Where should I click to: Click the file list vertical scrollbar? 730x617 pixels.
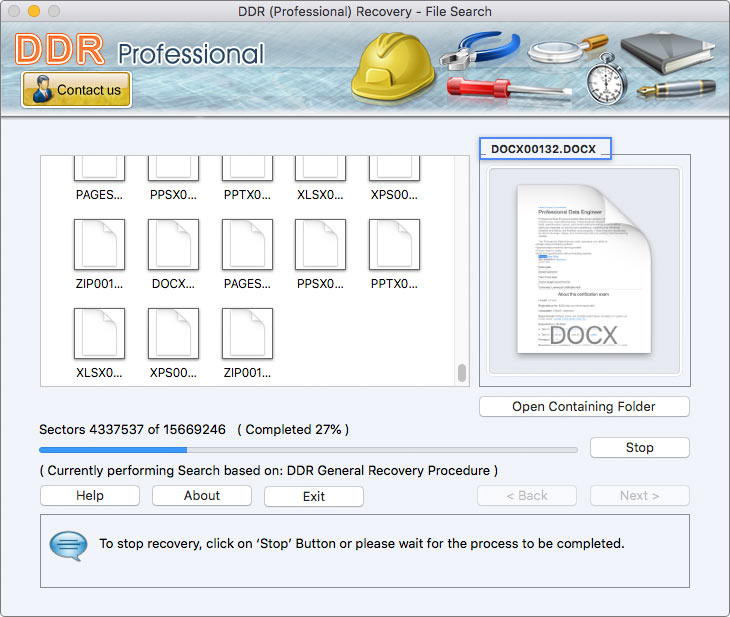[462, 373]
